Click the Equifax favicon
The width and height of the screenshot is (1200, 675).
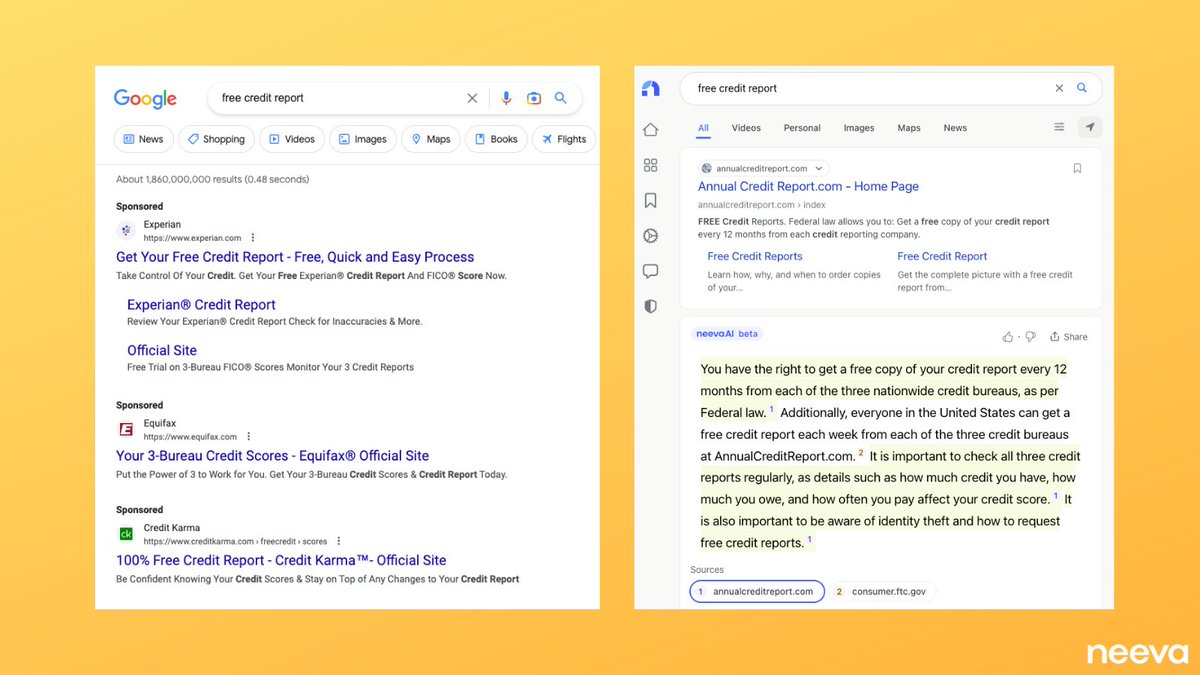[126, 430]
